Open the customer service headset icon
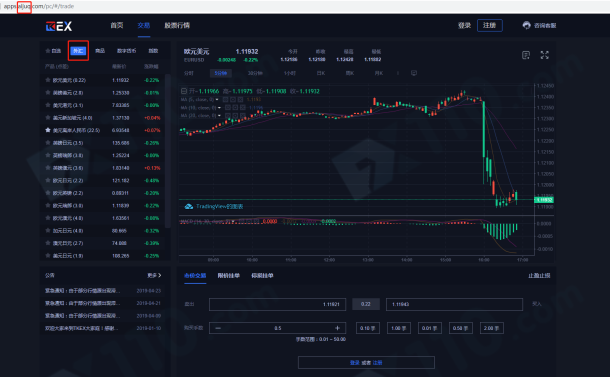 coord(526,25)
